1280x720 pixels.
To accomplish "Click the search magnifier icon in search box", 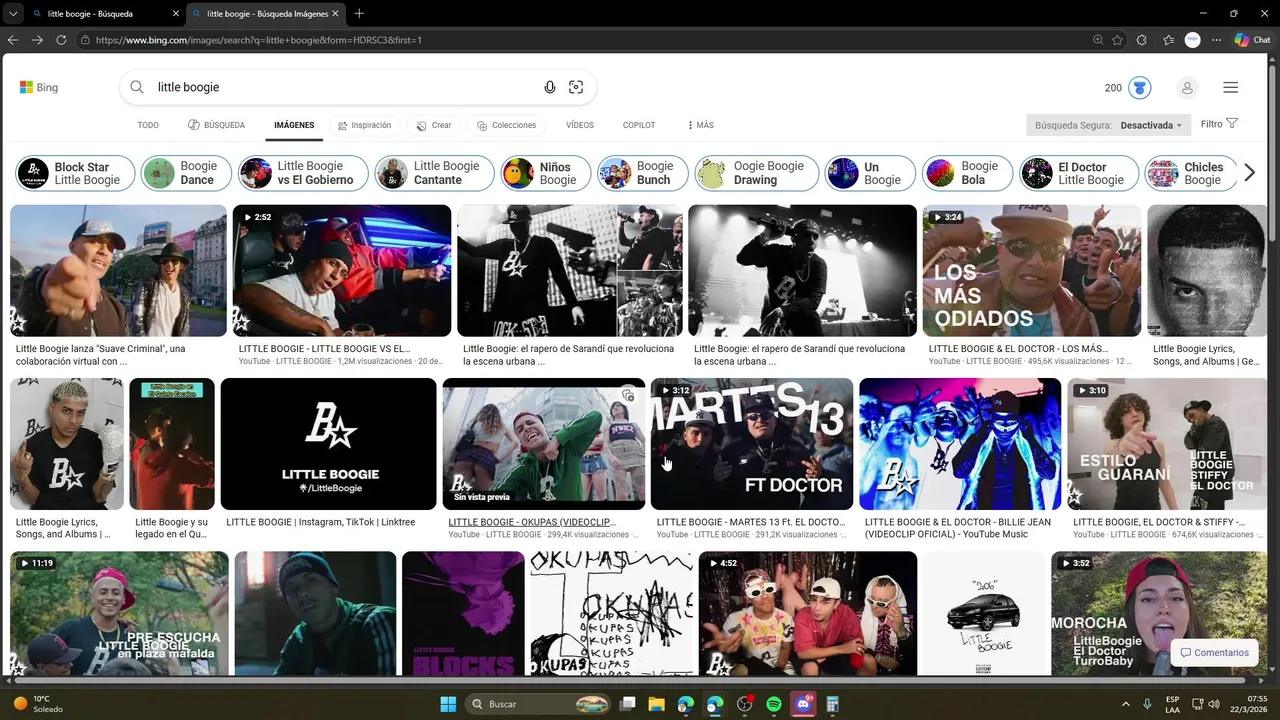I will 137,87.
